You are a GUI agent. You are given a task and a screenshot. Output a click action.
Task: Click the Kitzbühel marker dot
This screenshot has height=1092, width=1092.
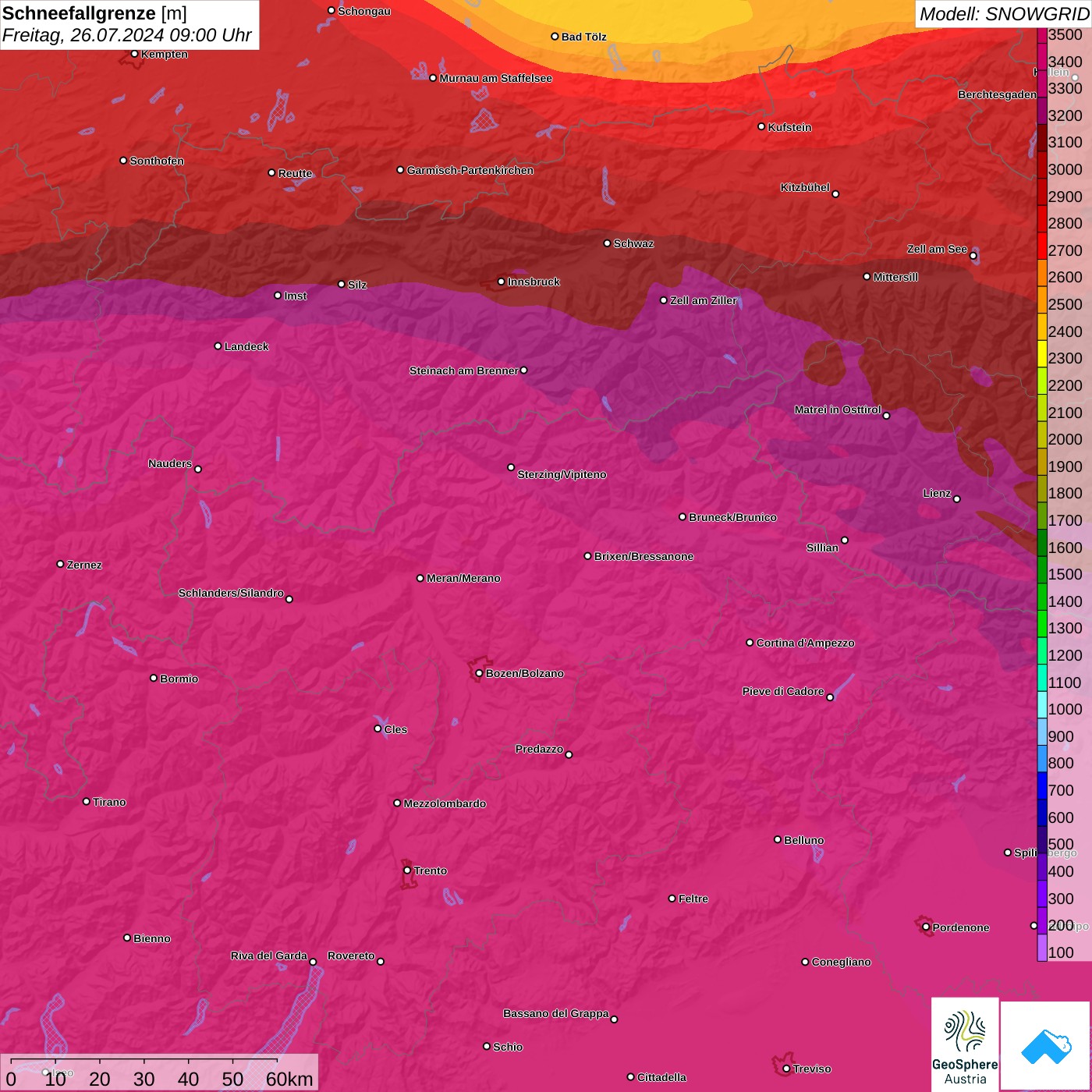[835, 194]
